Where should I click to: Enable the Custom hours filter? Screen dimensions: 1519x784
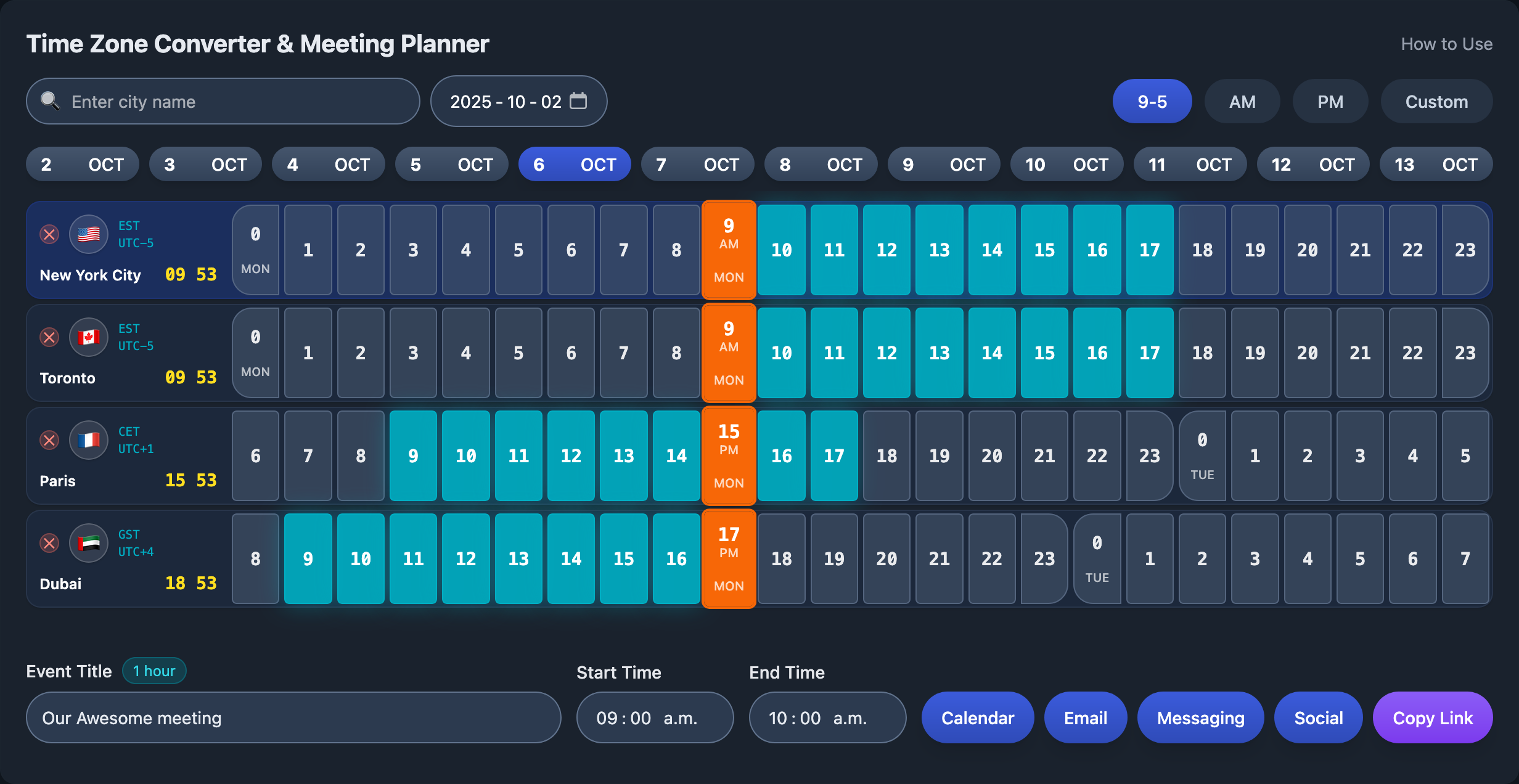click(1436, 100)
